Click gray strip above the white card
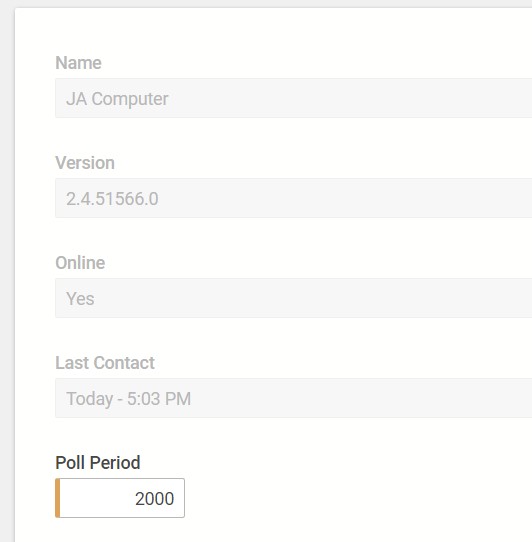532x542 pixels. pos(266,3)
